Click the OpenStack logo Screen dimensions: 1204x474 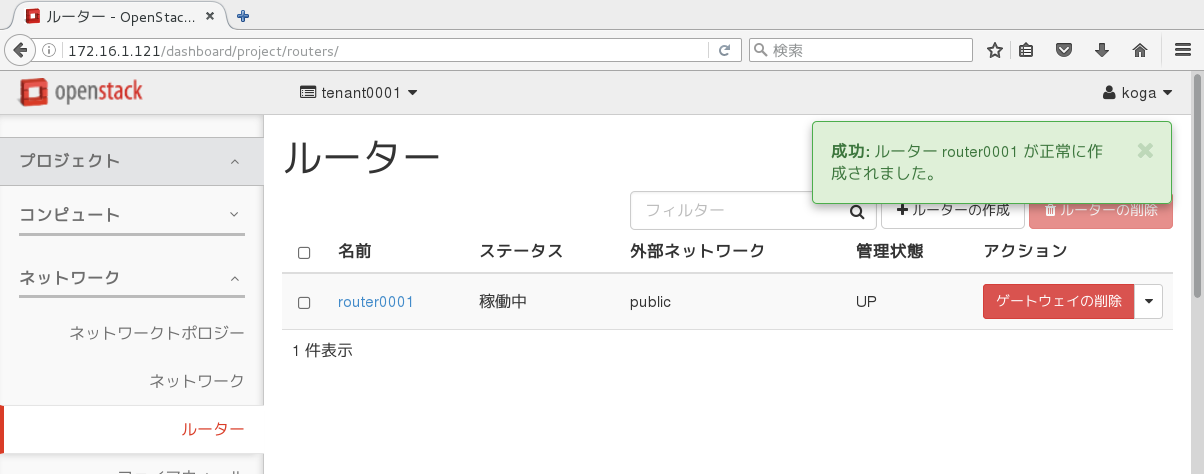[81, 93]
